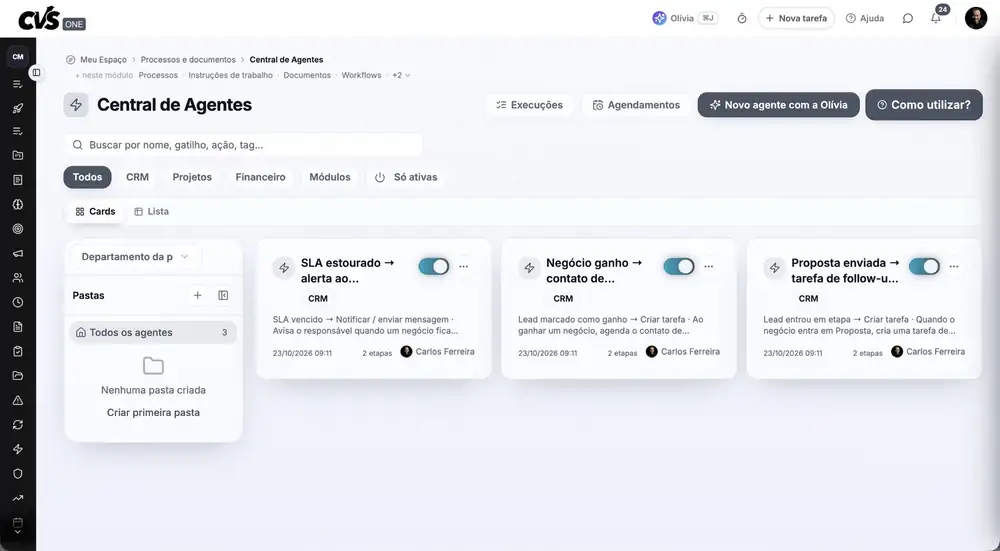Open more options on Proposta enviada card

[954, 267]
